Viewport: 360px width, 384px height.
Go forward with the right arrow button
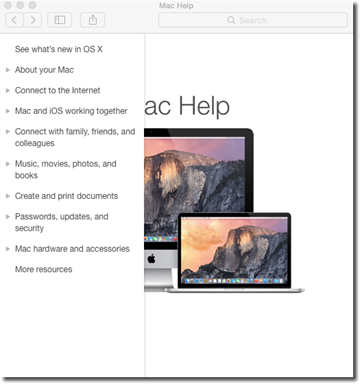(33, 20)
